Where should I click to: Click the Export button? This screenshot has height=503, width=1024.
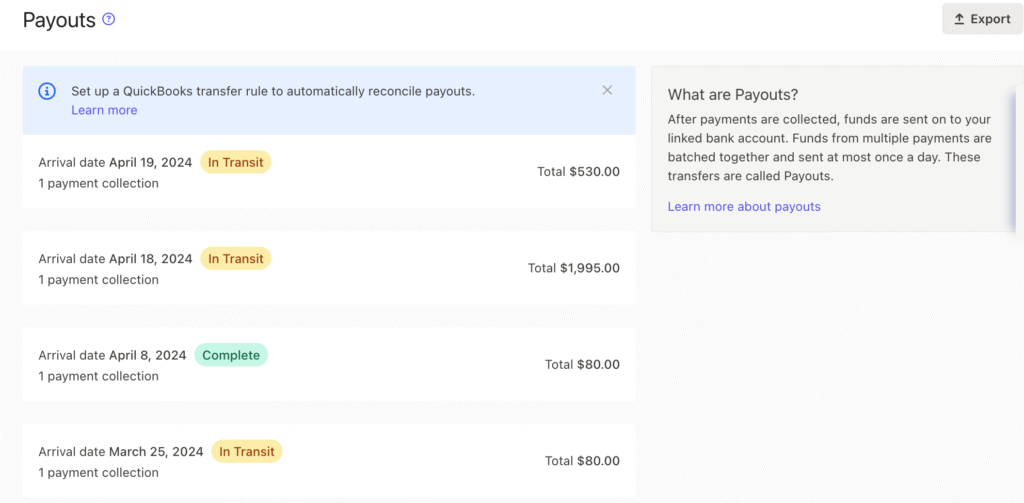coord(982,19)
